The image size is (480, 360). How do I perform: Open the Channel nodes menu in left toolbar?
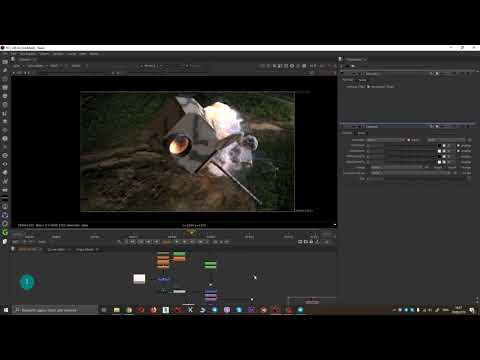point(5,87)
